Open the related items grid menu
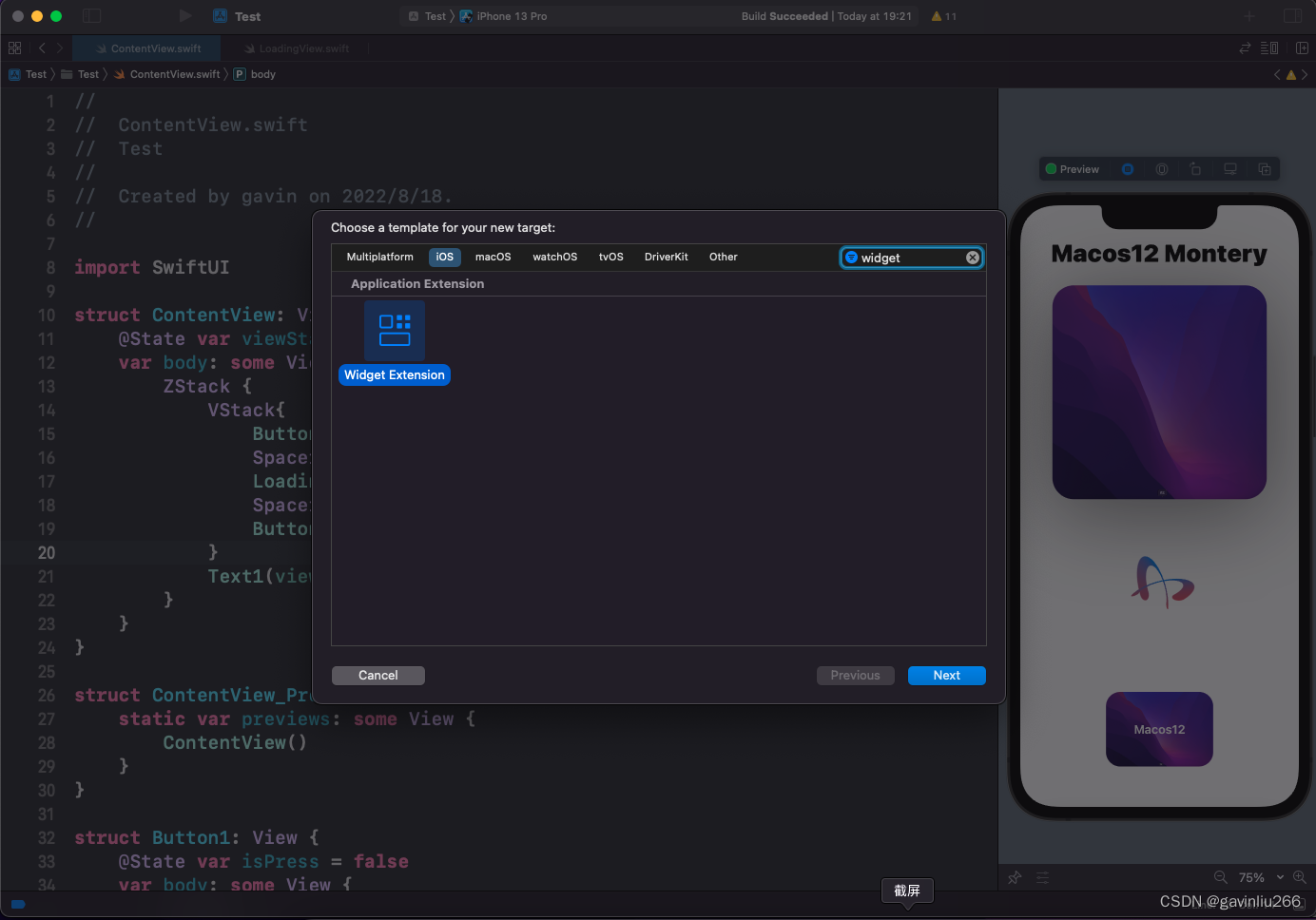The width and height of the screenshot is (1316, 920). pyautogui.click(x=14, y=48)
